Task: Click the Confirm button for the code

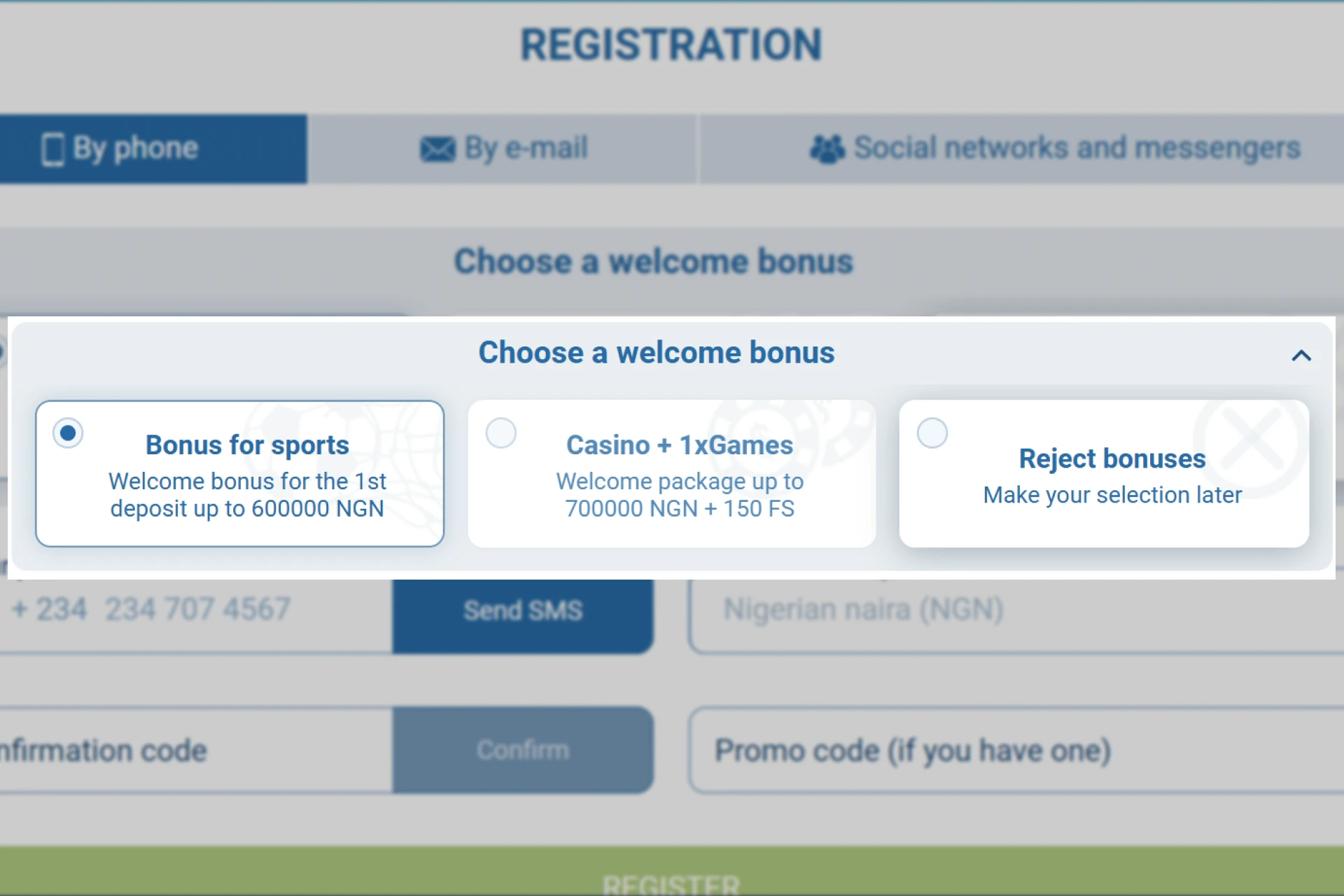Action: tap(523, 750)
